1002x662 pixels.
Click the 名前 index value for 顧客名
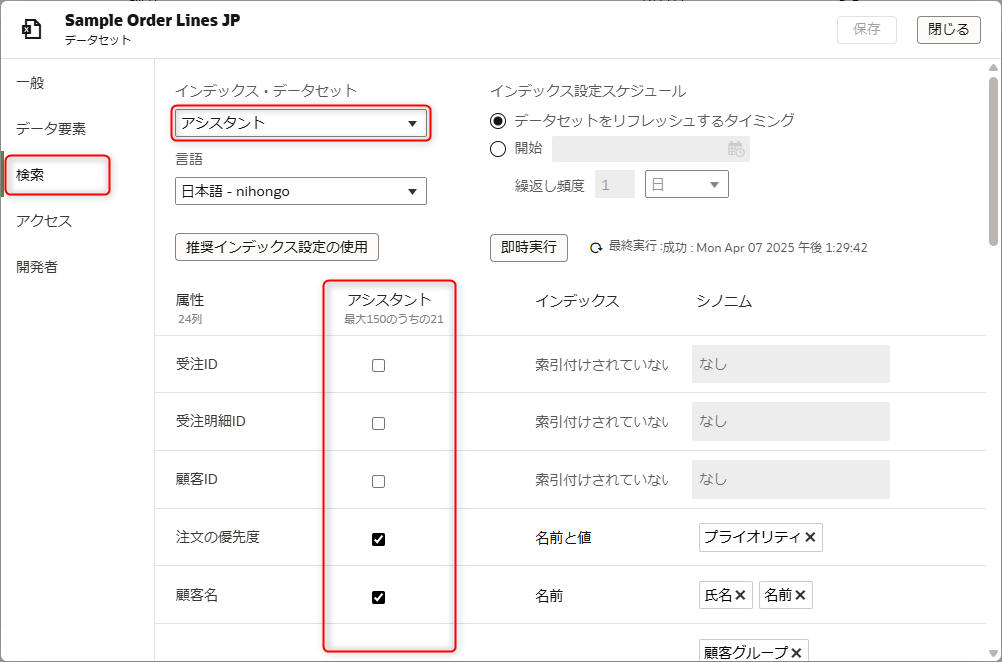pos(549,596)
